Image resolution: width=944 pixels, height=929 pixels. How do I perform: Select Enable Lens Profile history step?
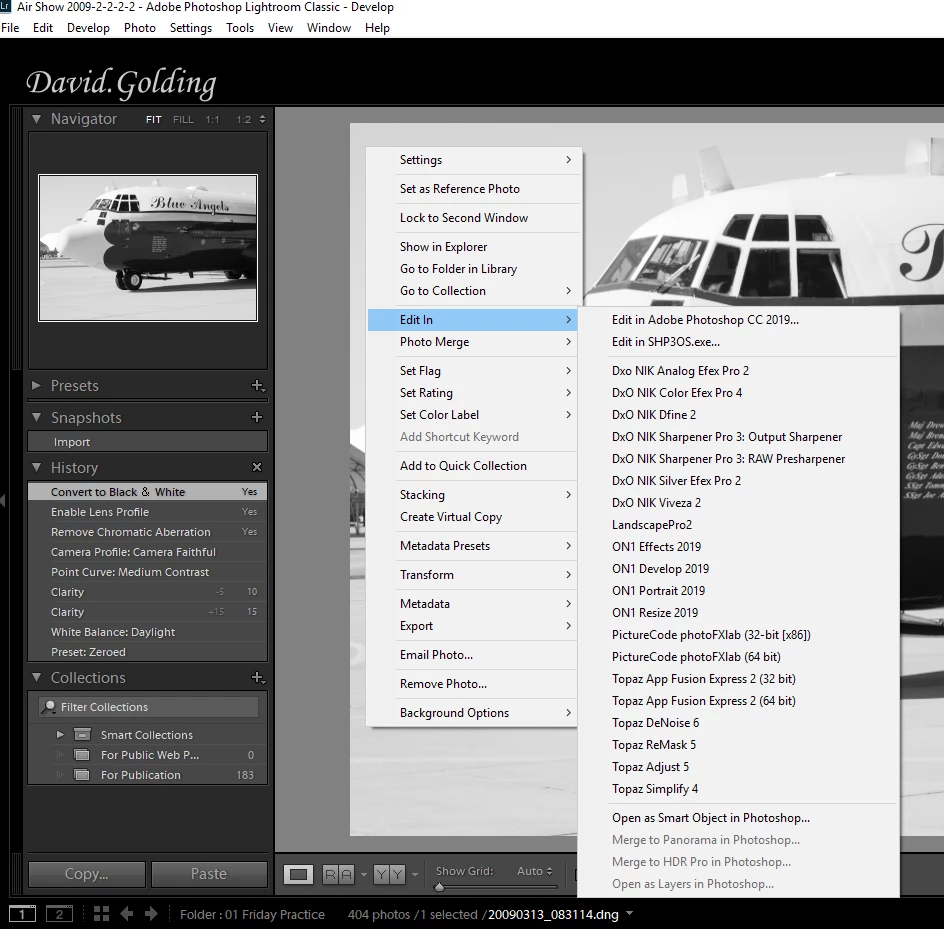click(x=148, y=512)
